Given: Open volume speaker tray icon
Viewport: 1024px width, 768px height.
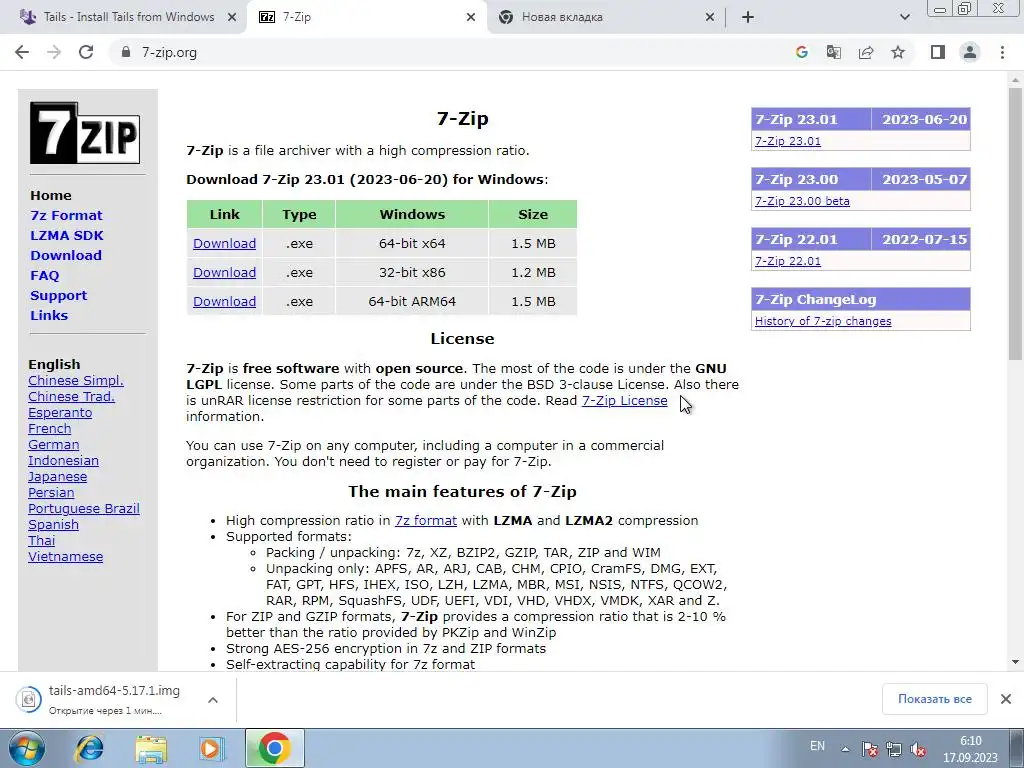Looking at the screenshot, I should tap(918, 748).
